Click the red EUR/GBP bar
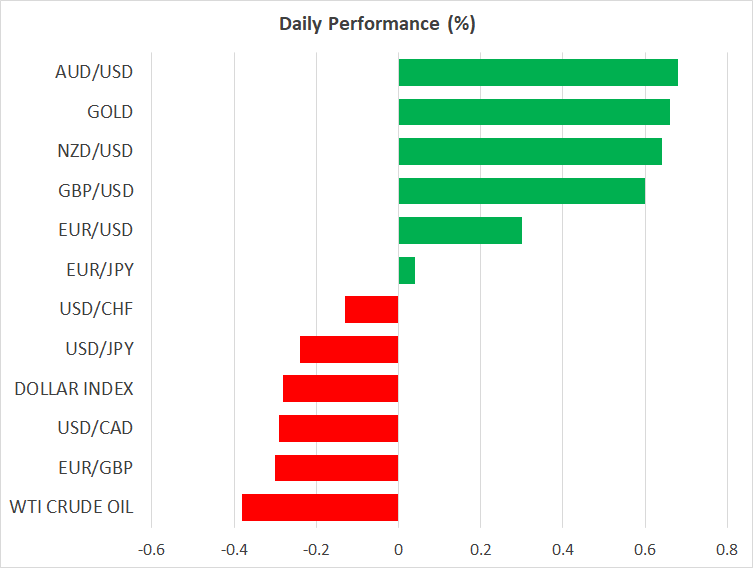Screen dimensions: 753x568 (337, 467)
